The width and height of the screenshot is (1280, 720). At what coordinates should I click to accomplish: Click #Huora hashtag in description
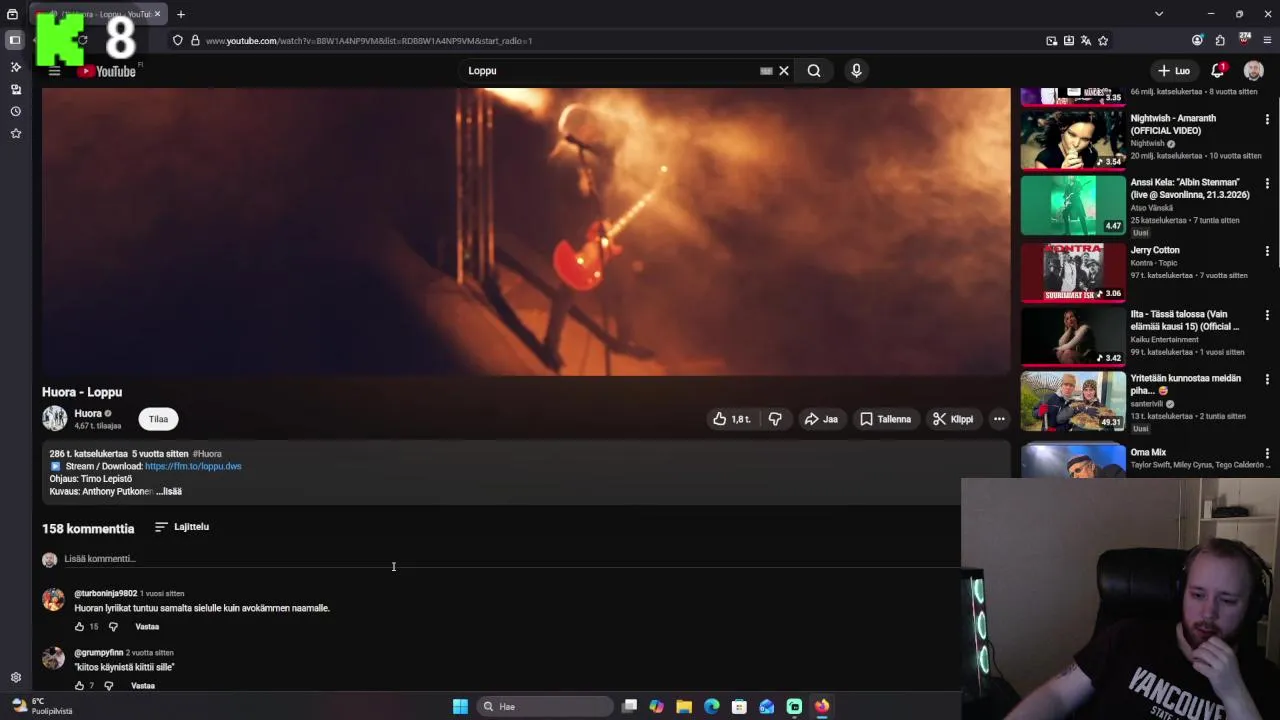pos(207,454)
